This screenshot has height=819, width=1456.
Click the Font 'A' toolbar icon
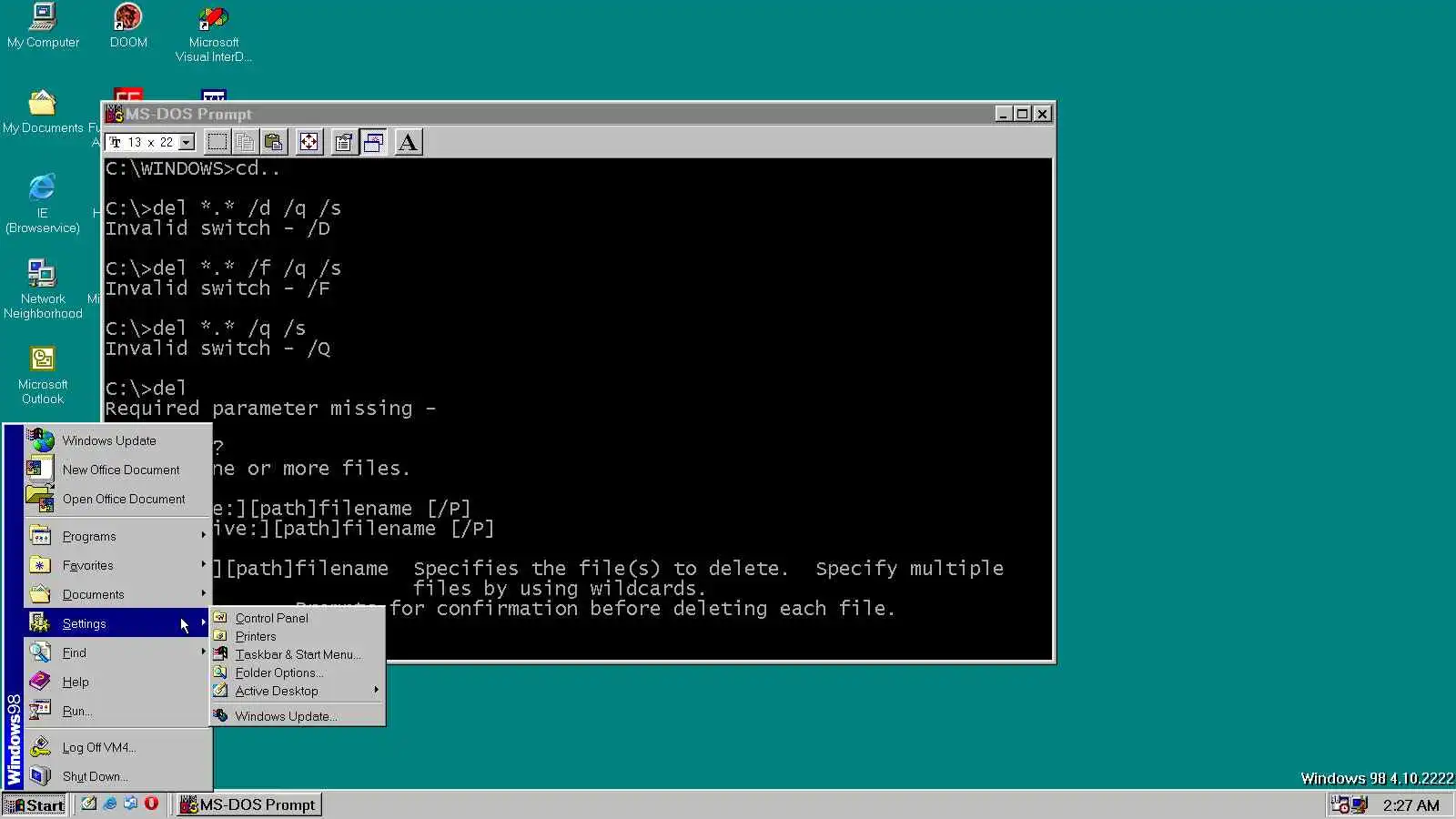click(409, 142)
